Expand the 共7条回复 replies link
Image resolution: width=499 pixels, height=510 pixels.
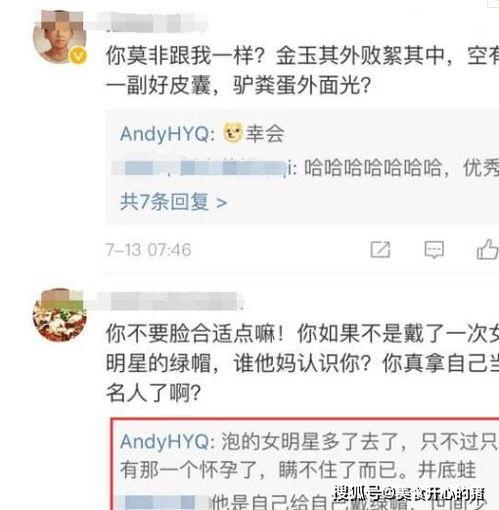[x=173, y=202]
